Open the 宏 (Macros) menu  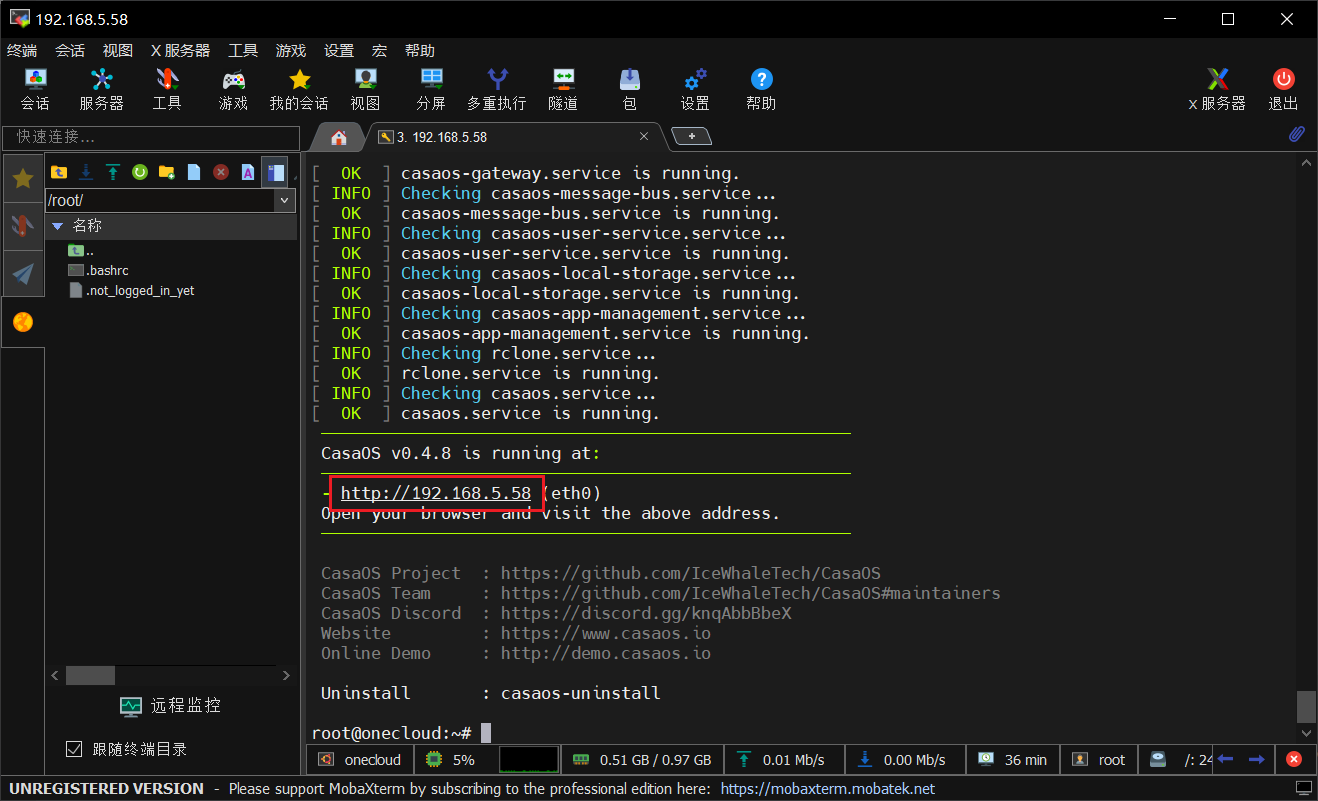[379, 50]
